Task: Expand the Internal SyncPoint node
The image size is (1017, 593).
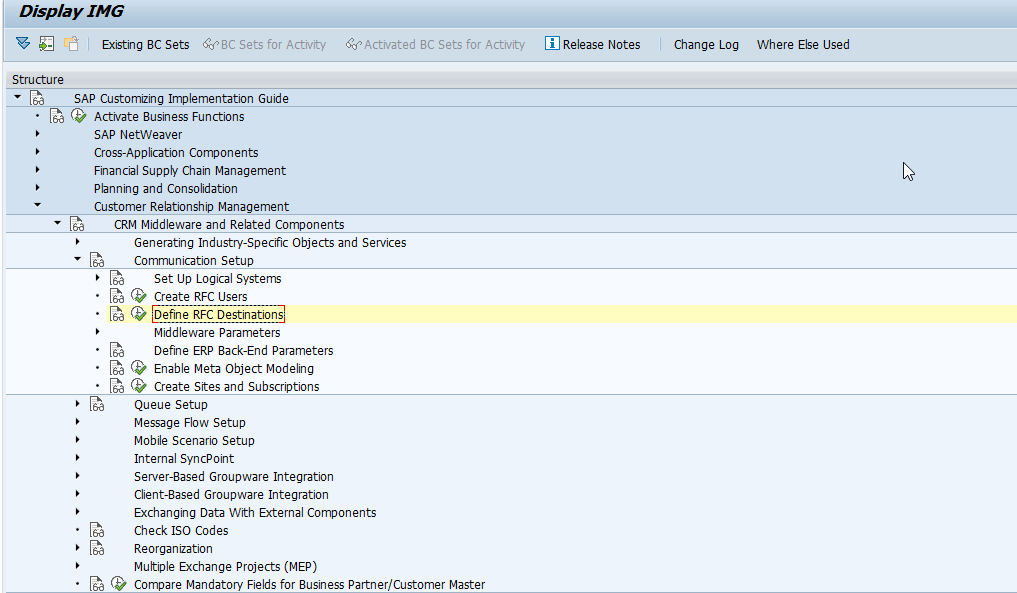Action: (x=78, y=457)
